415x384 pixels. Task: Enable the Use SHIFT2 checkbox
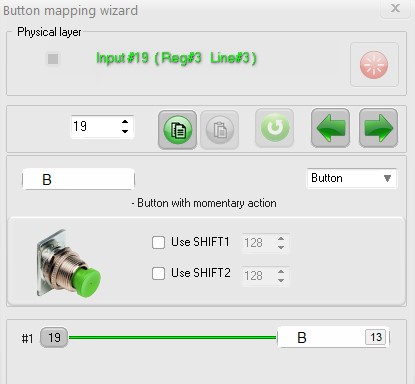[x=158, y=273]
